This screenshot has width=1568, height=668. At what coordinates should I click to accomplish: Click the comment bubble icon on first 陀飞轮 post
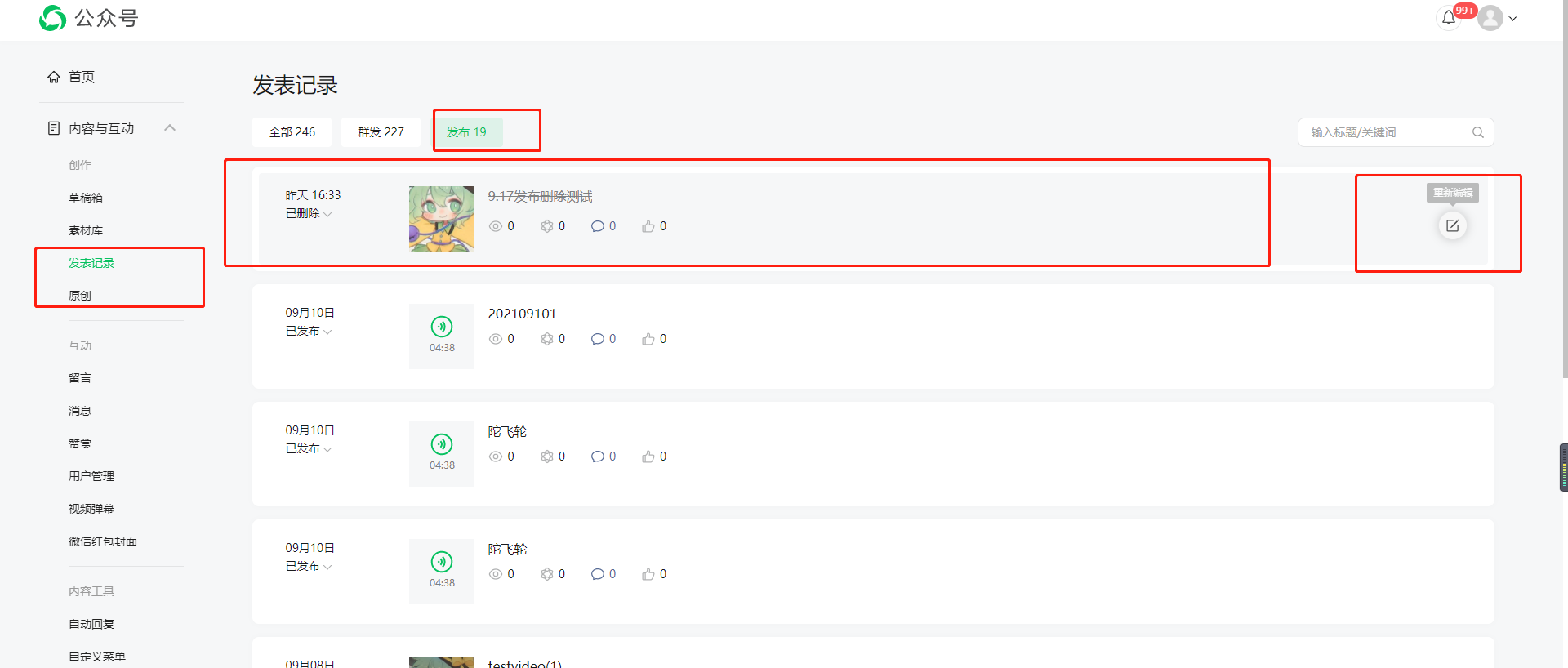597,456
